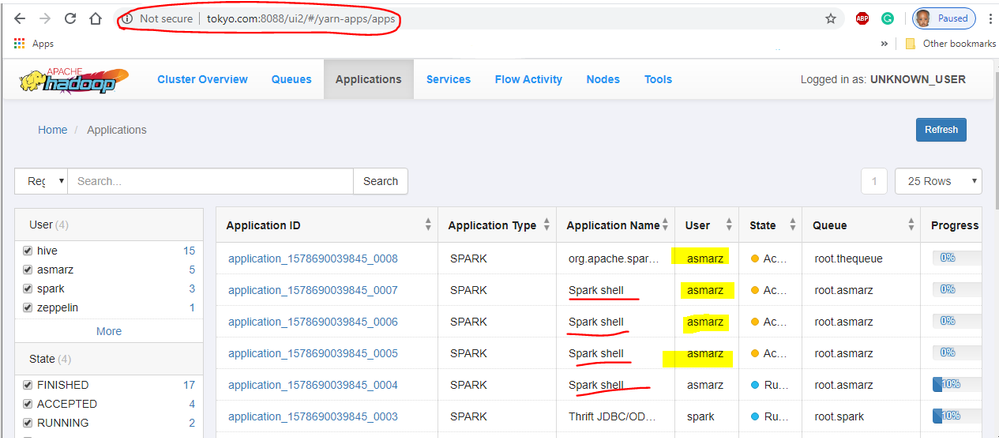
Task: Switch to the Queues tab
Action: tap(291, 79)
